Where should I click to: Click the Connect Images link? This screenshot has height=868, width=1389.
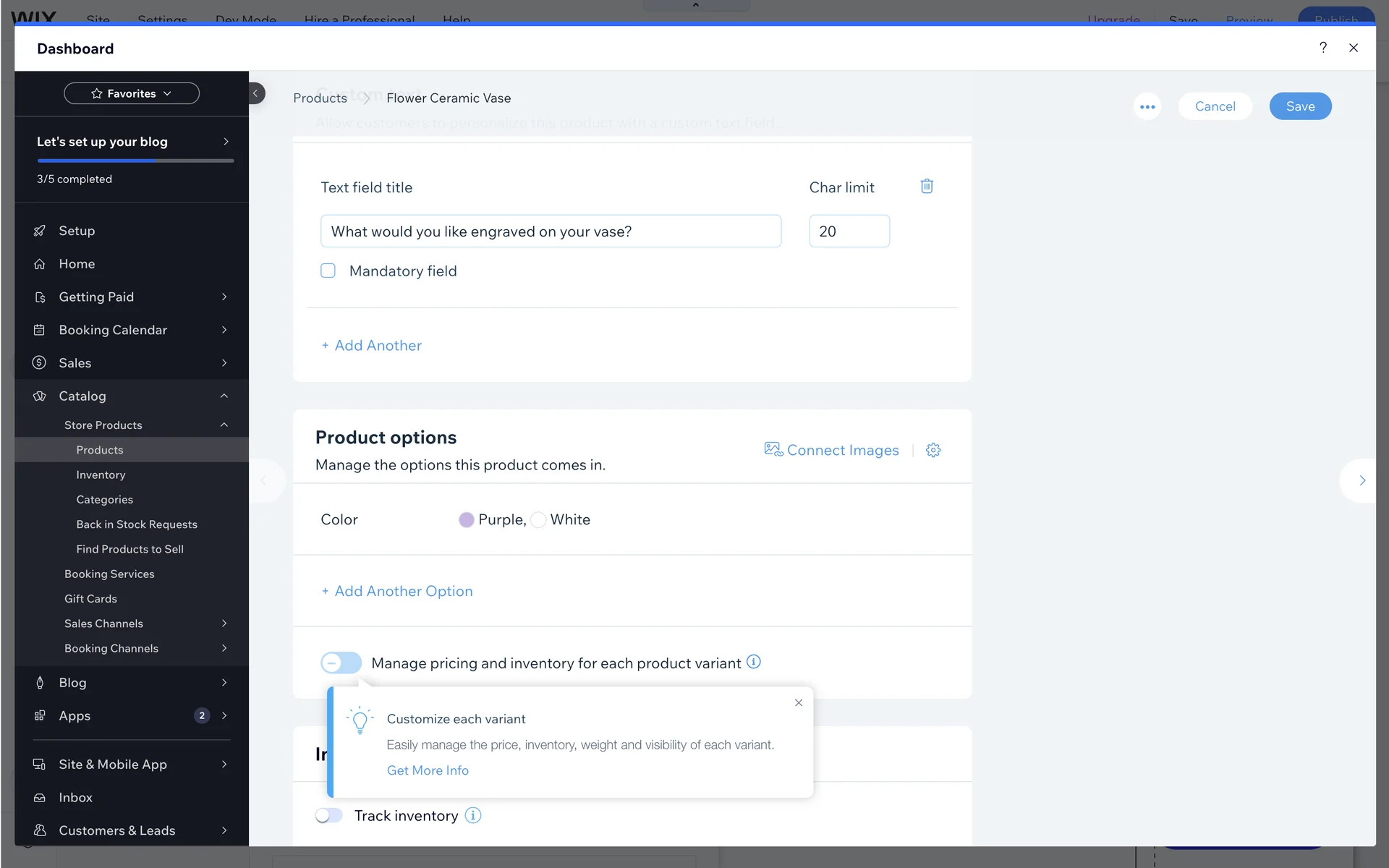coord(832,450)
